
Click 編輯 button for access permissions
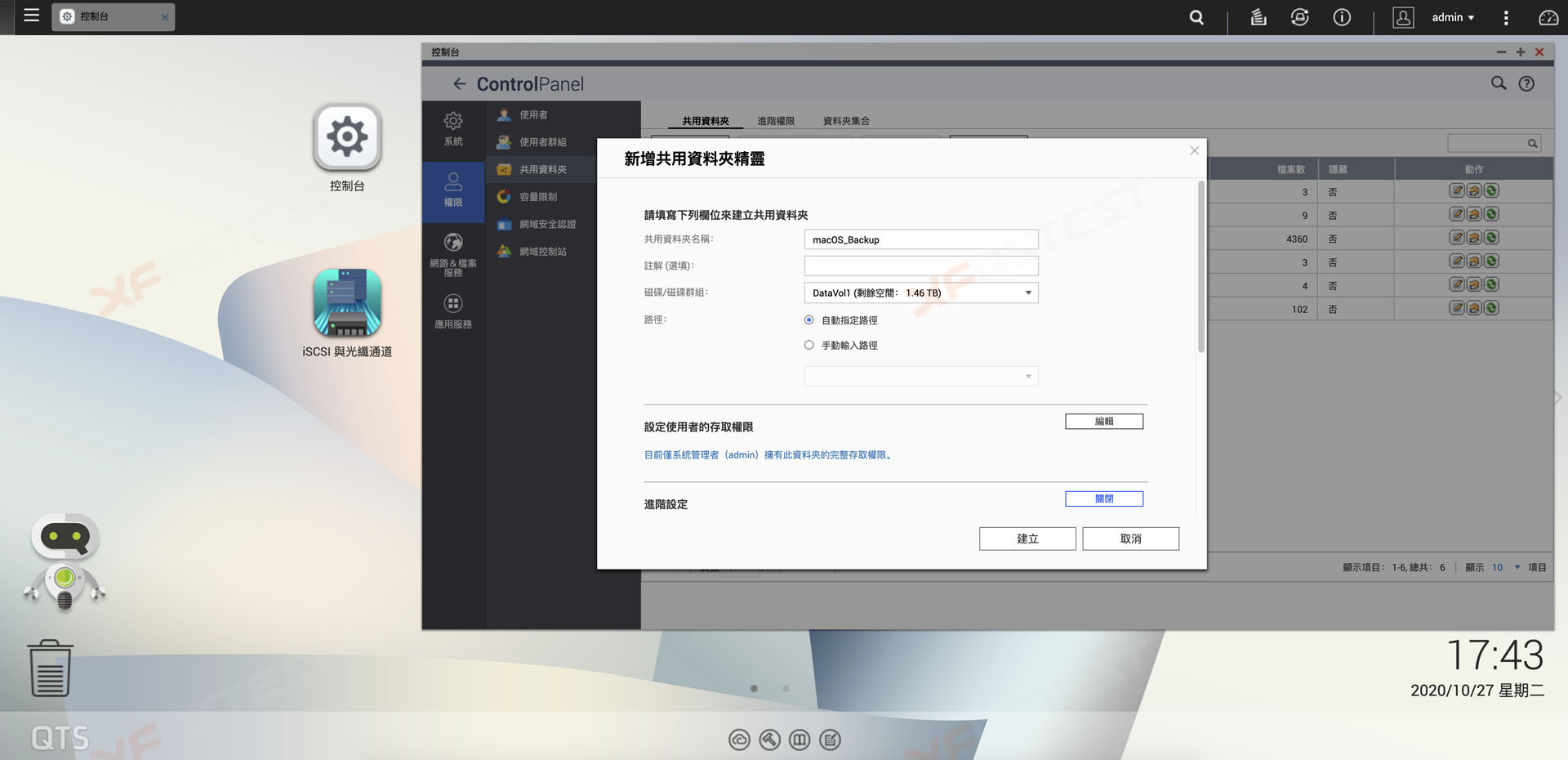[x=1104, y=422]
